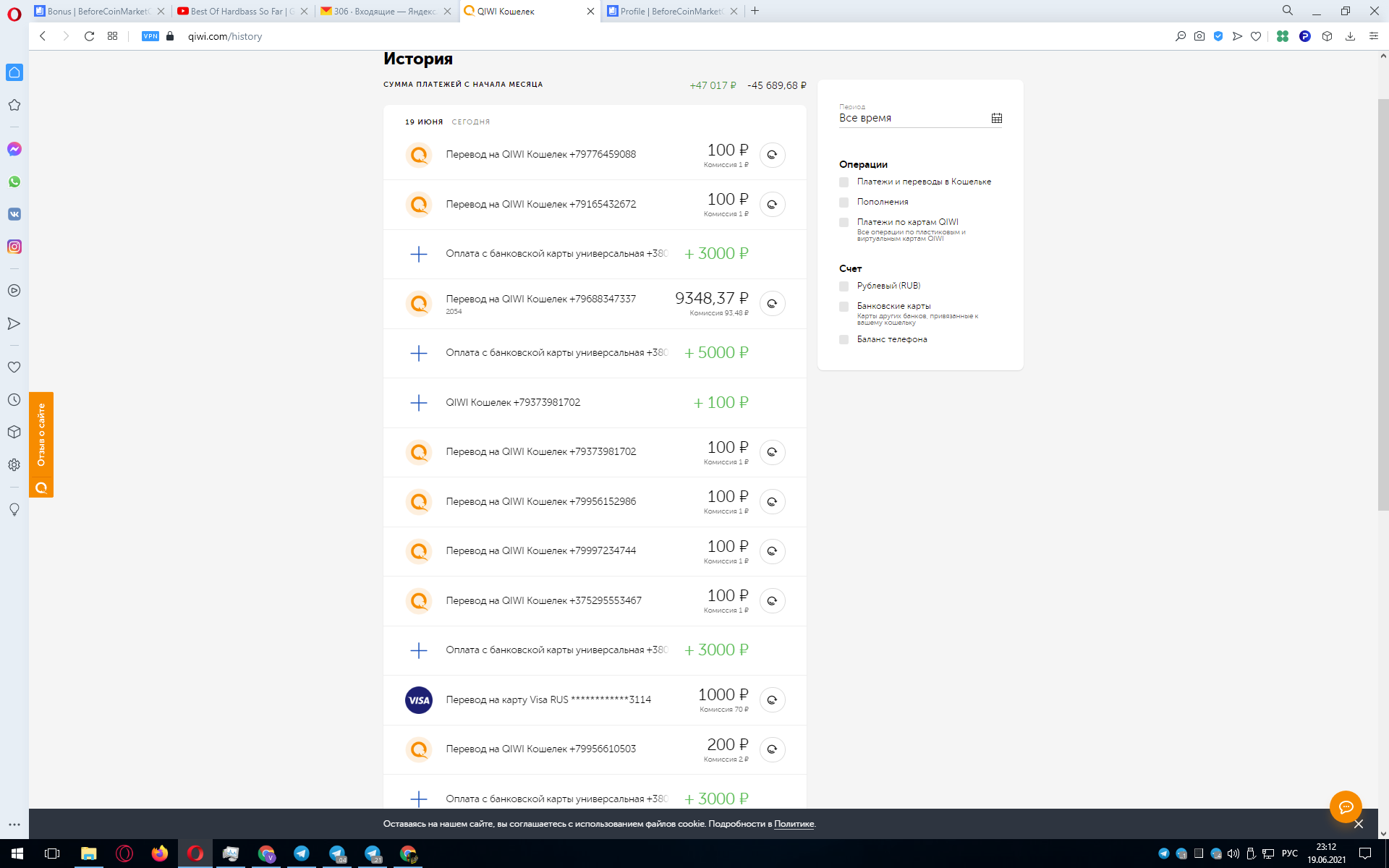Open Opera sidebar history clock

tap(14, 400)
